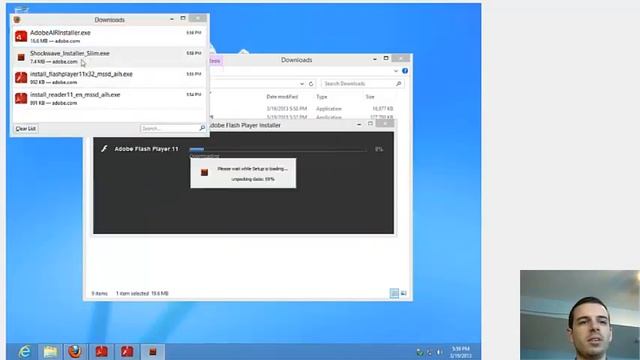Select install_reader11_en_mssd_aih.exe download entry

[x=109, y=98]
